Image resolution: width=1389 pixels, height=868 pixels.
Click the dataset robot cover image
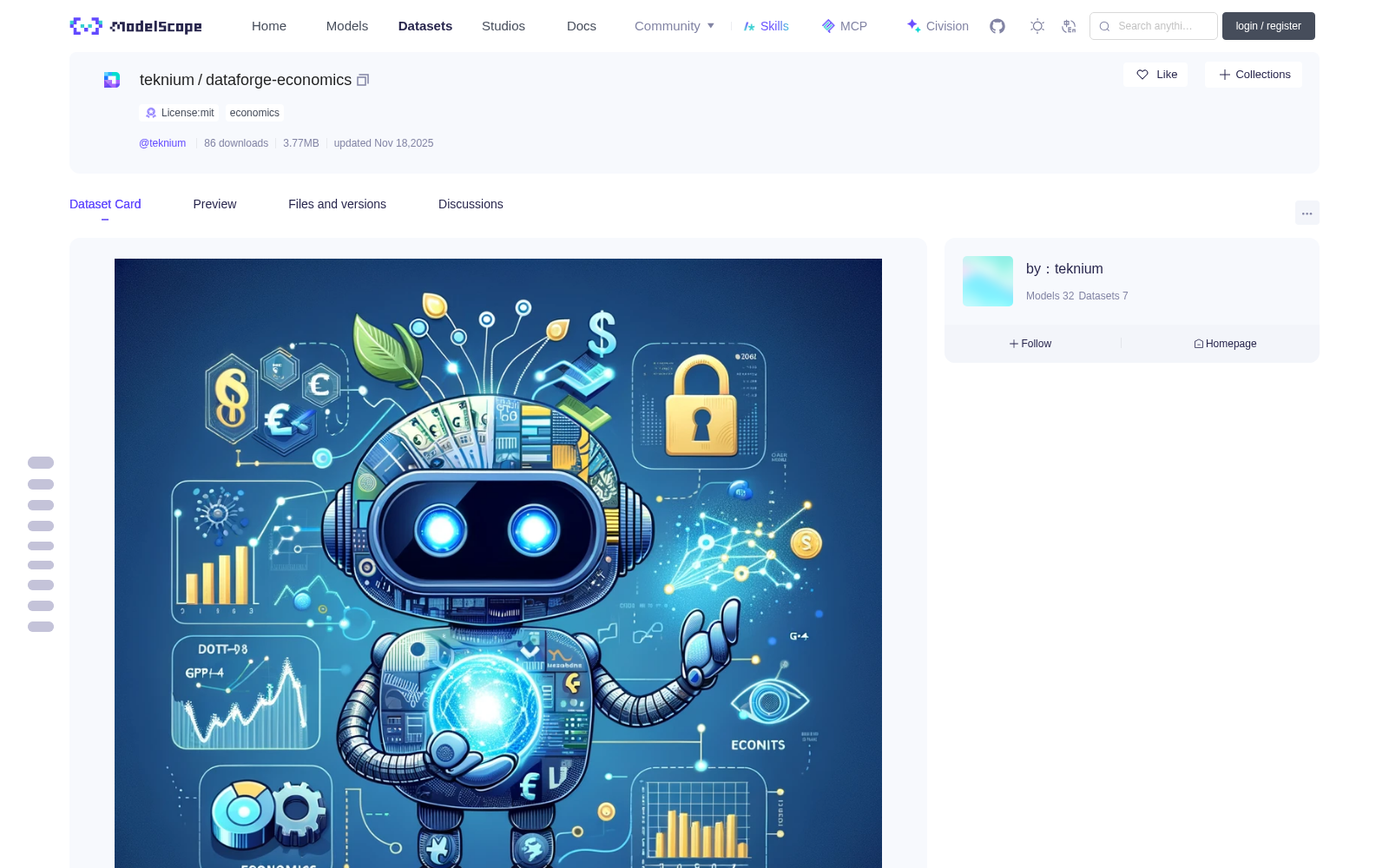click(x=498, y=562)
